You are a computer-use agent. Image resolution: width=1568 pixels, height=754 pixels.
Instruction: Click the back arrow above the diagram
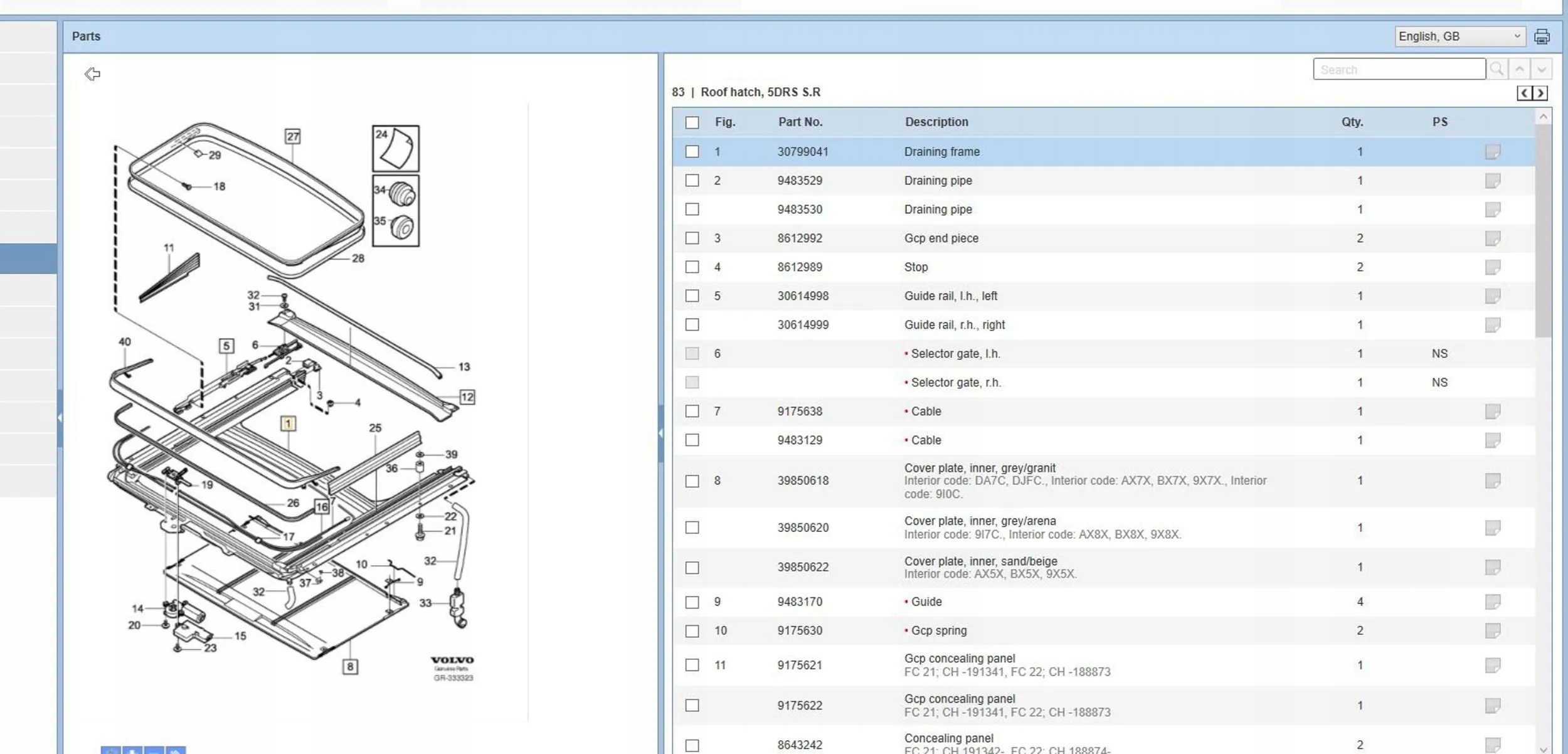[92, 74]
